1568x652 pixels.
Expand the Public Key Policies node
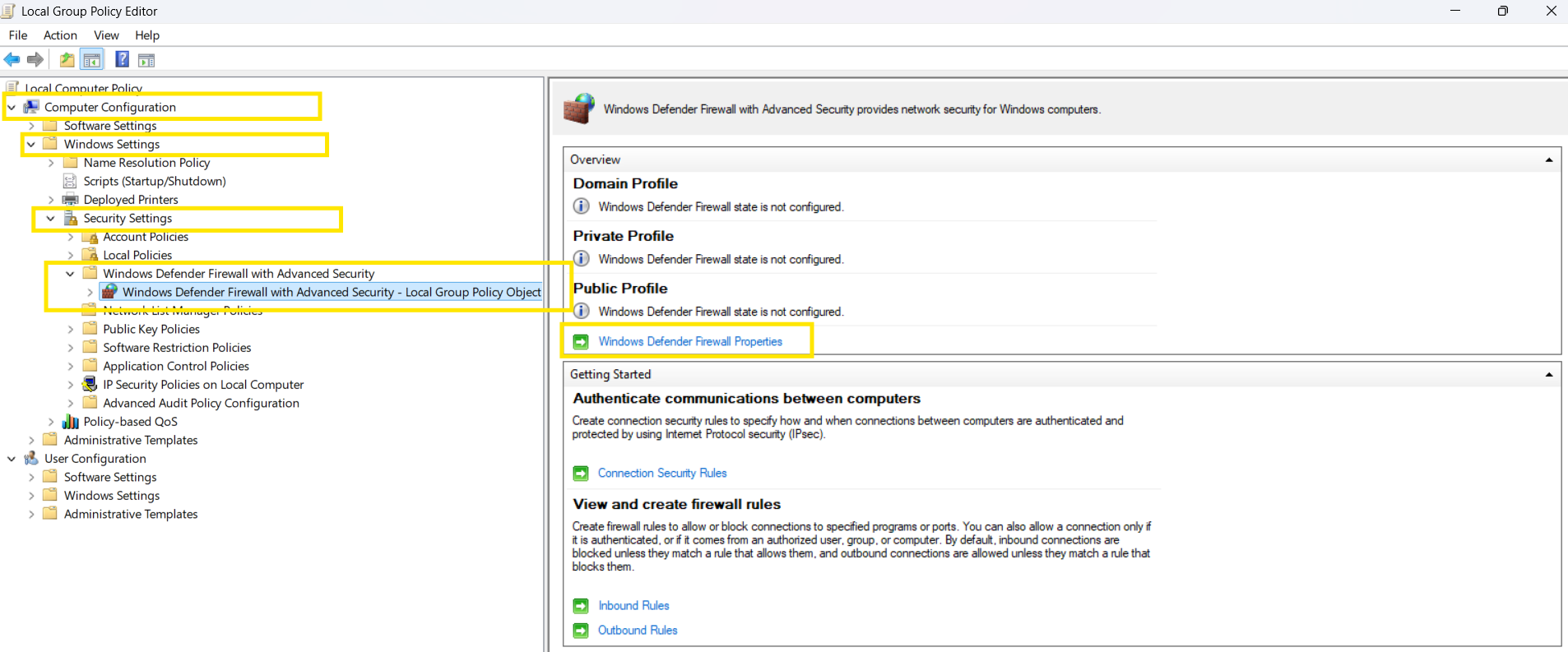(71, 329)
